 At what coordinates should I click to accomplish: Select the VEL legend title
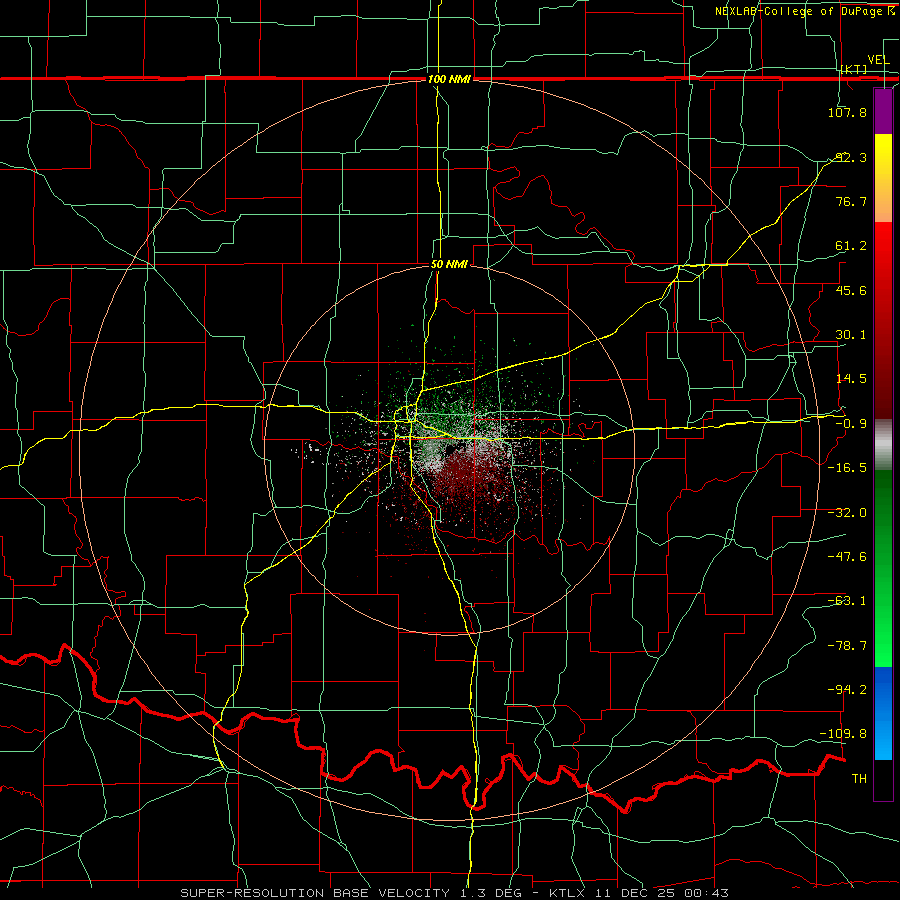pos(878,60)
